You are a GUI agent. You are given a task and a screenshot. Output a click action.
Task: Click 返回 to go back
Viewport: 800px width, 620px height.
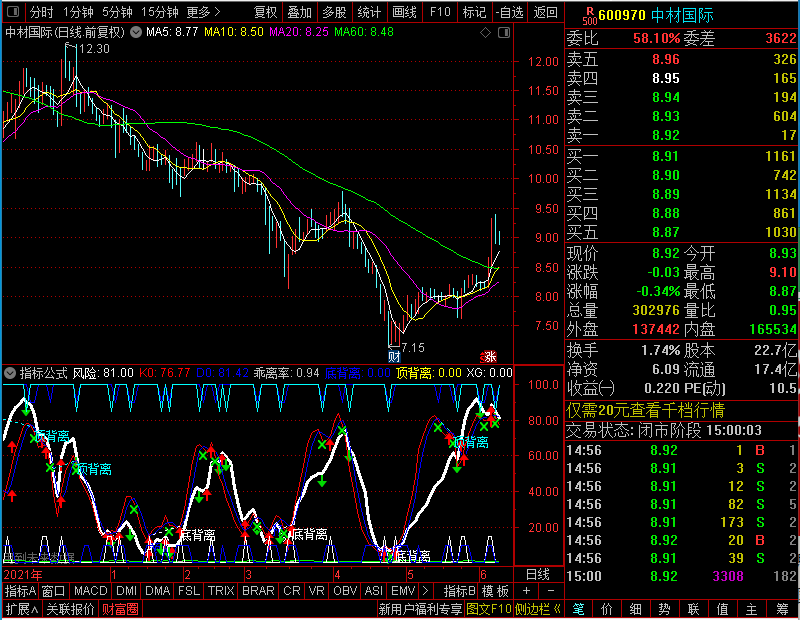[x=545, y=12]
